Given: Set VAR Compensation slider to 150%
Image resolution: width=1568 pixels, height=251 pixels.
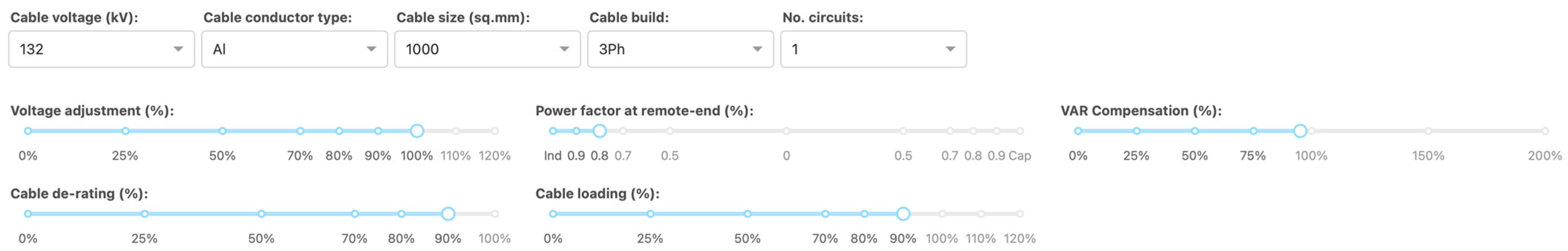Looking at the screenshot, I should [x=1428, y=130].
